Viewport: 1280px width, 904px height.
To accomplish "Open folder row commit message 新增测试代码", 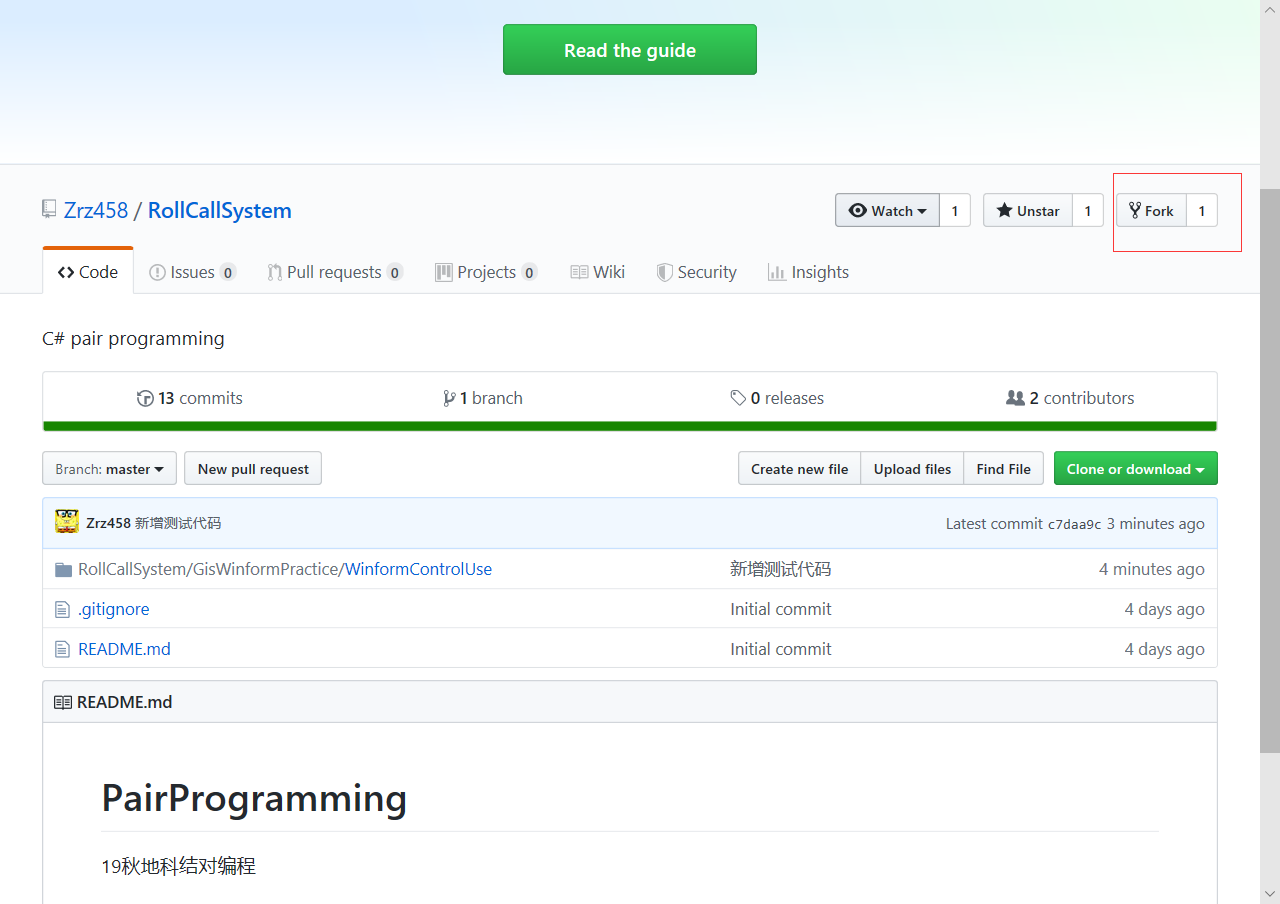I will click(x=781, y=569).
